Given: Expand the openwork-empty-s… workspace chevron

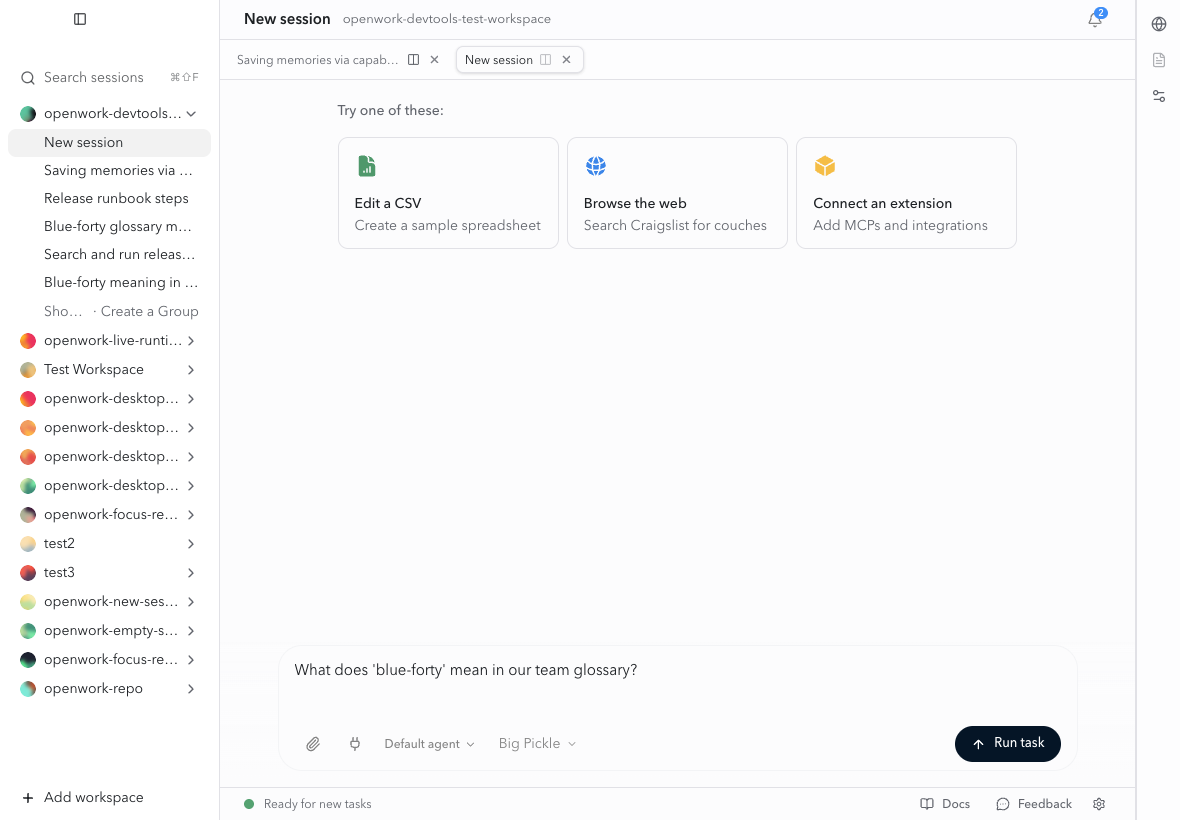Looking at the screenshot, I should coord(191,630).
